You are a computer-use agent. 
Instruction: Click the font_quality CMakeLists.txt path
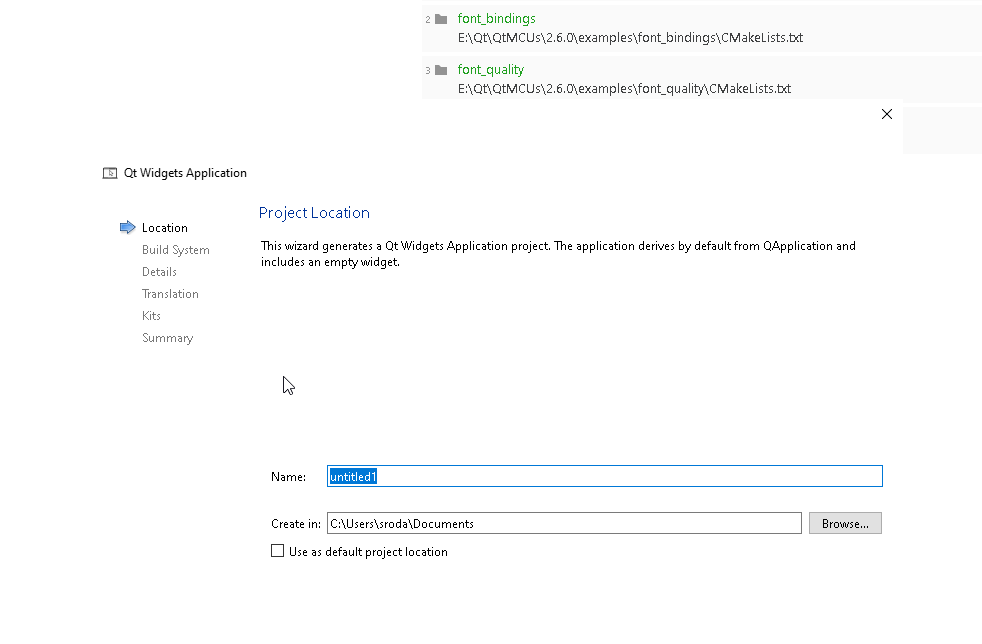point(624,88)
